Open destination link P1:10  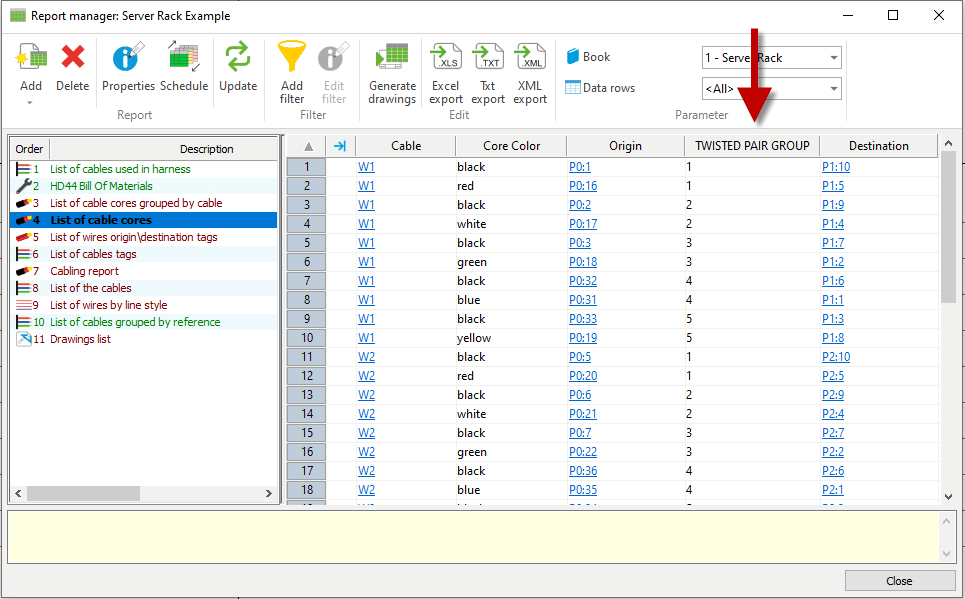[836, 167]
